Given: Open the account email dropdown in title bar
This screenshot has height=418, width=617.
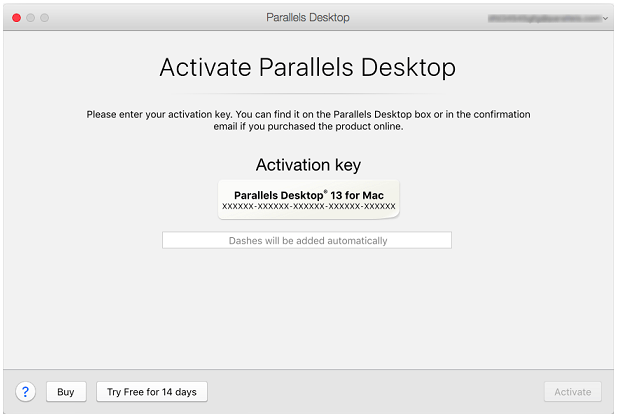Looking at the screenshot, I should point(548,18).
